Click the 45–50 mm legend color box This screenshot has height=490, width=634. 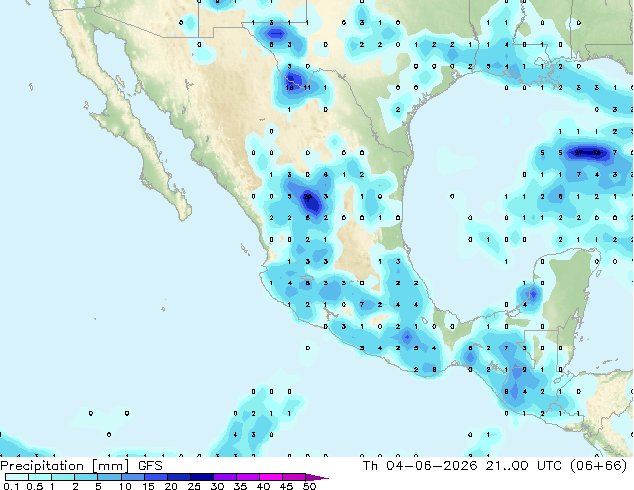[294, 477]
